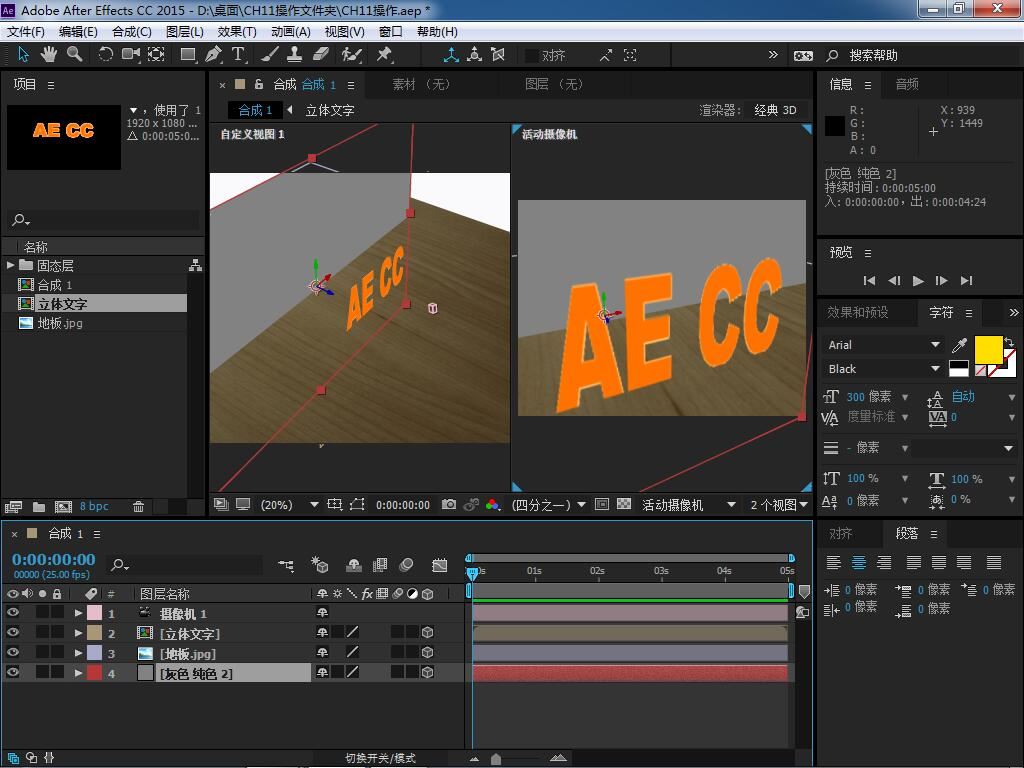Screen dimensions: 1024x768
Task: Click the Draft 3D icon in timeline
Action: (319, 566)
